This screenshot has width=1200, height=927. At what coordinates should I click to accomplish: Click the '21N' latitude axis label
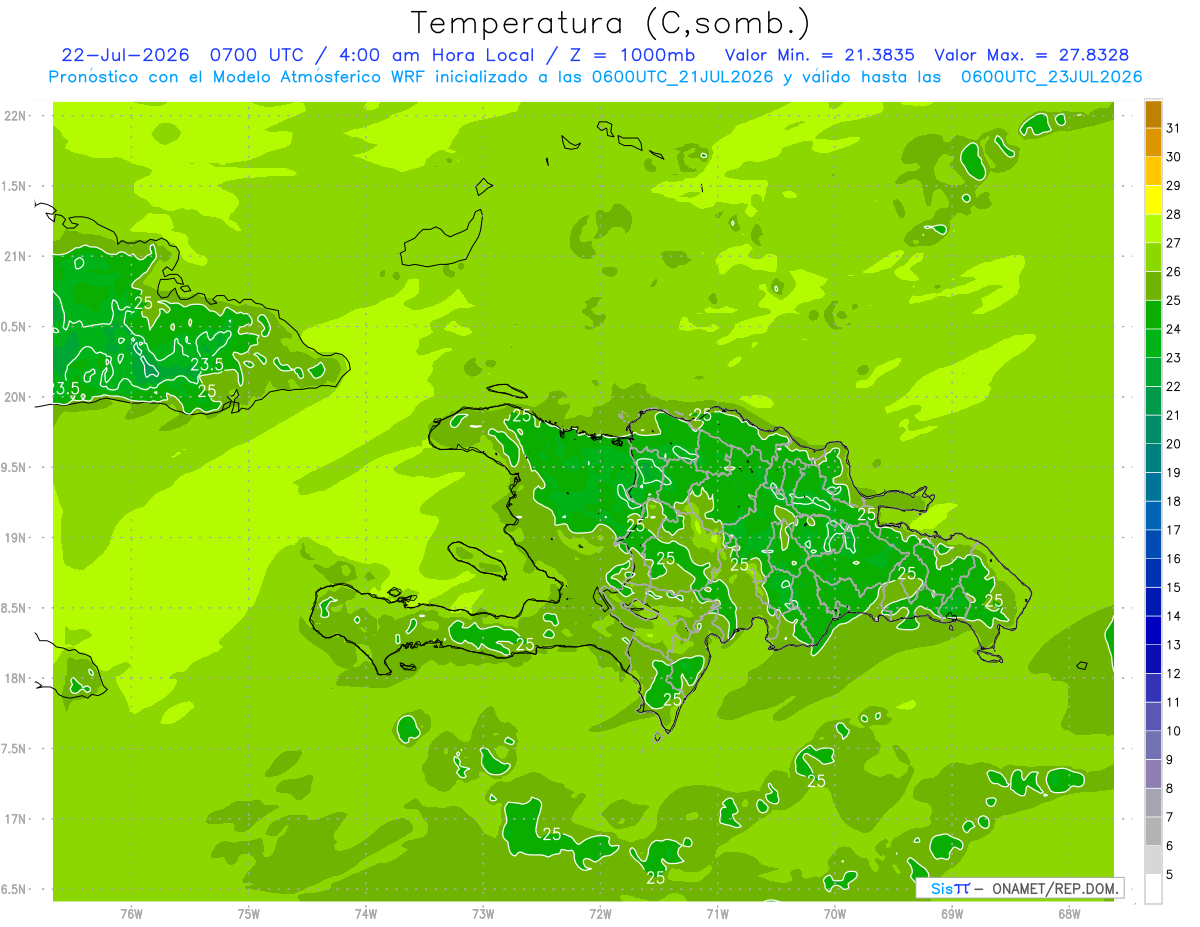[15, 256]
